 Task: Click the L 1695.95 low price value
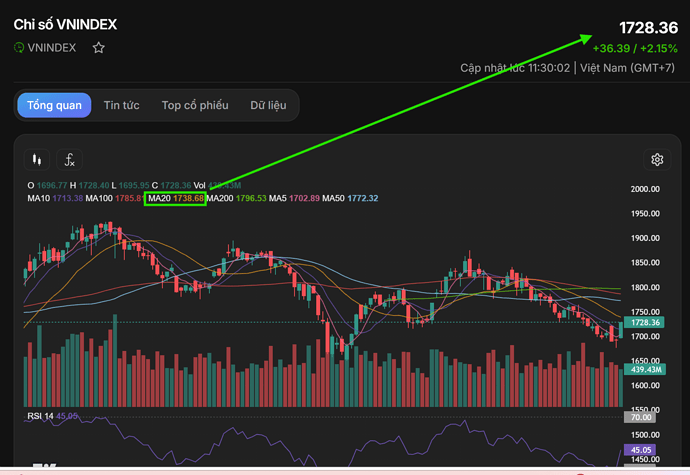[x=130, y=185]
